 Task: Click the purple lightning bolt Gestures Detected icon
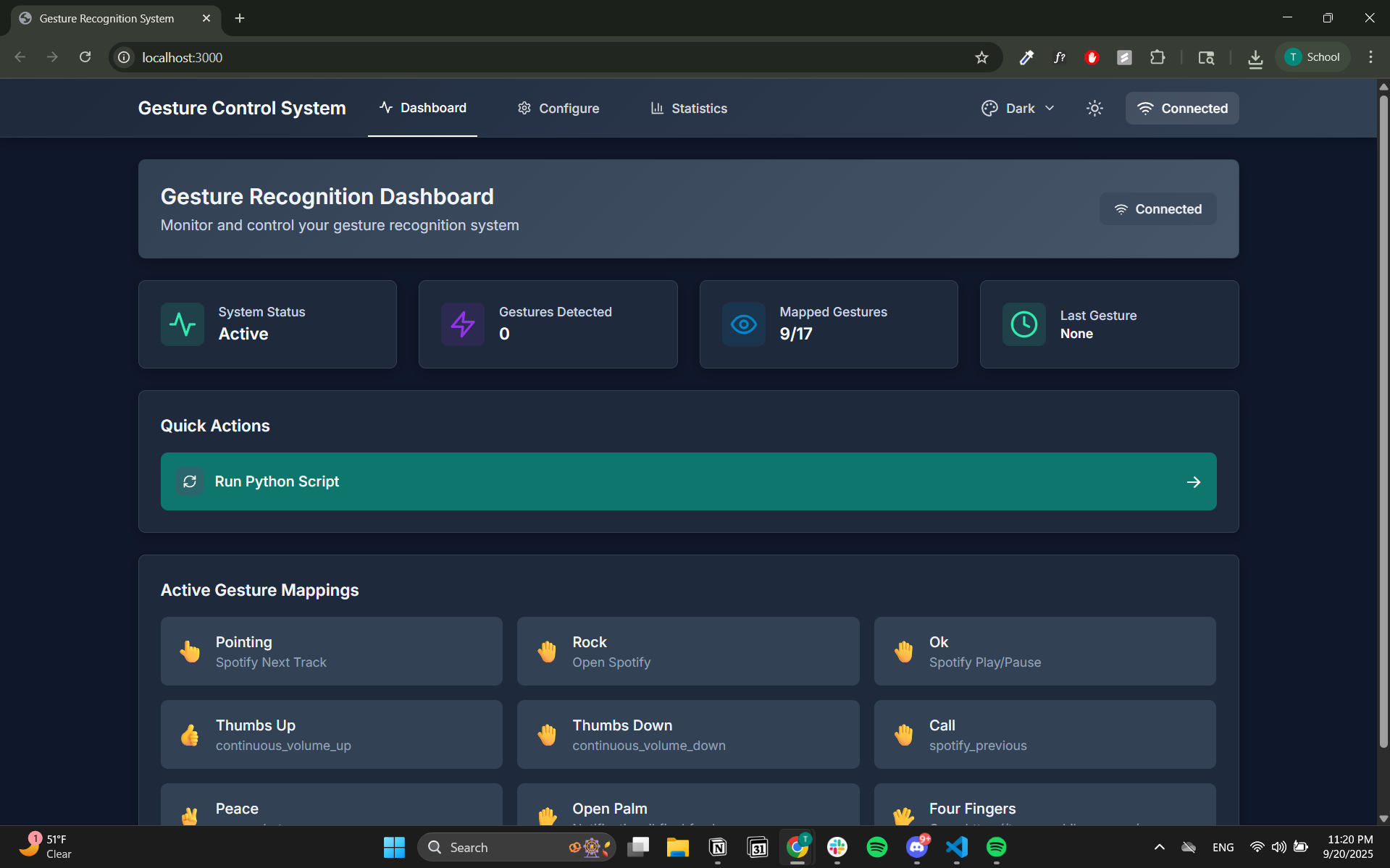[463, 324]
